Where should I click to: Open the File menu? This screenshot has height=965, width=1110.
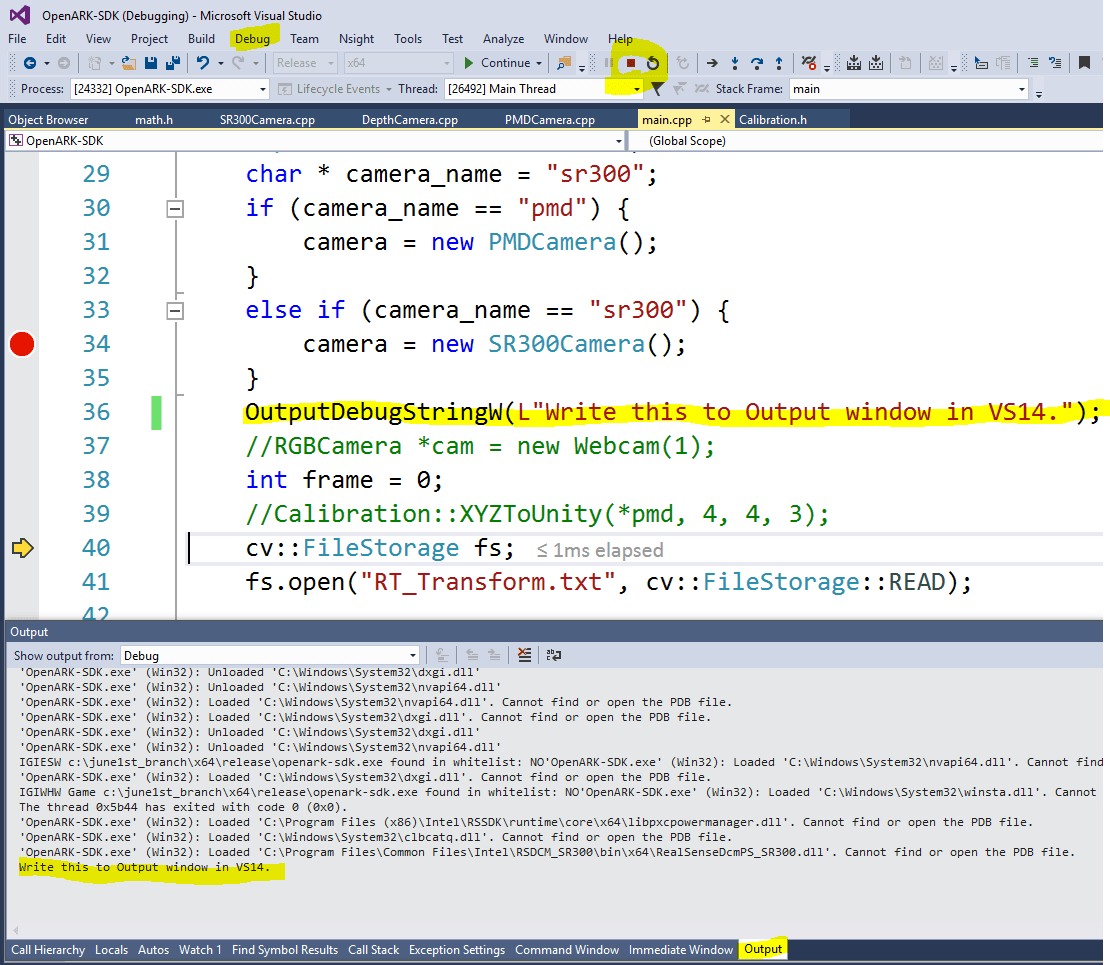(17, 39)
